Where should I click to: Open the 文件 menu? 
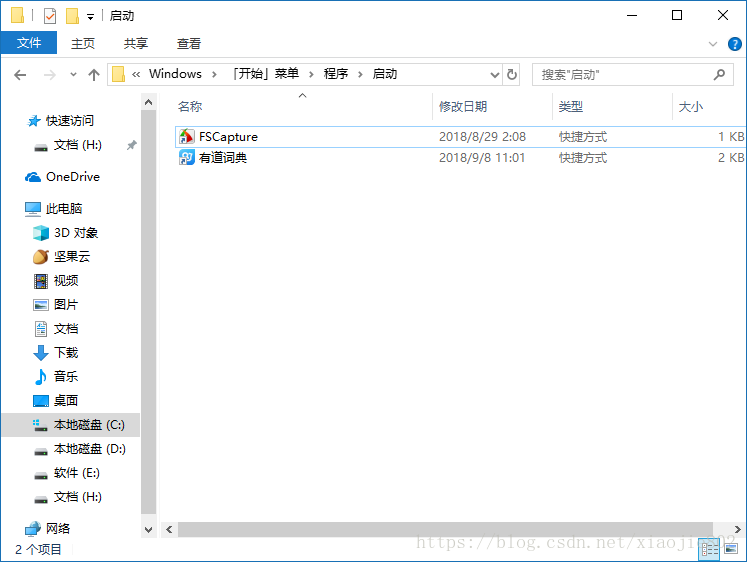(x=29, y=43)
